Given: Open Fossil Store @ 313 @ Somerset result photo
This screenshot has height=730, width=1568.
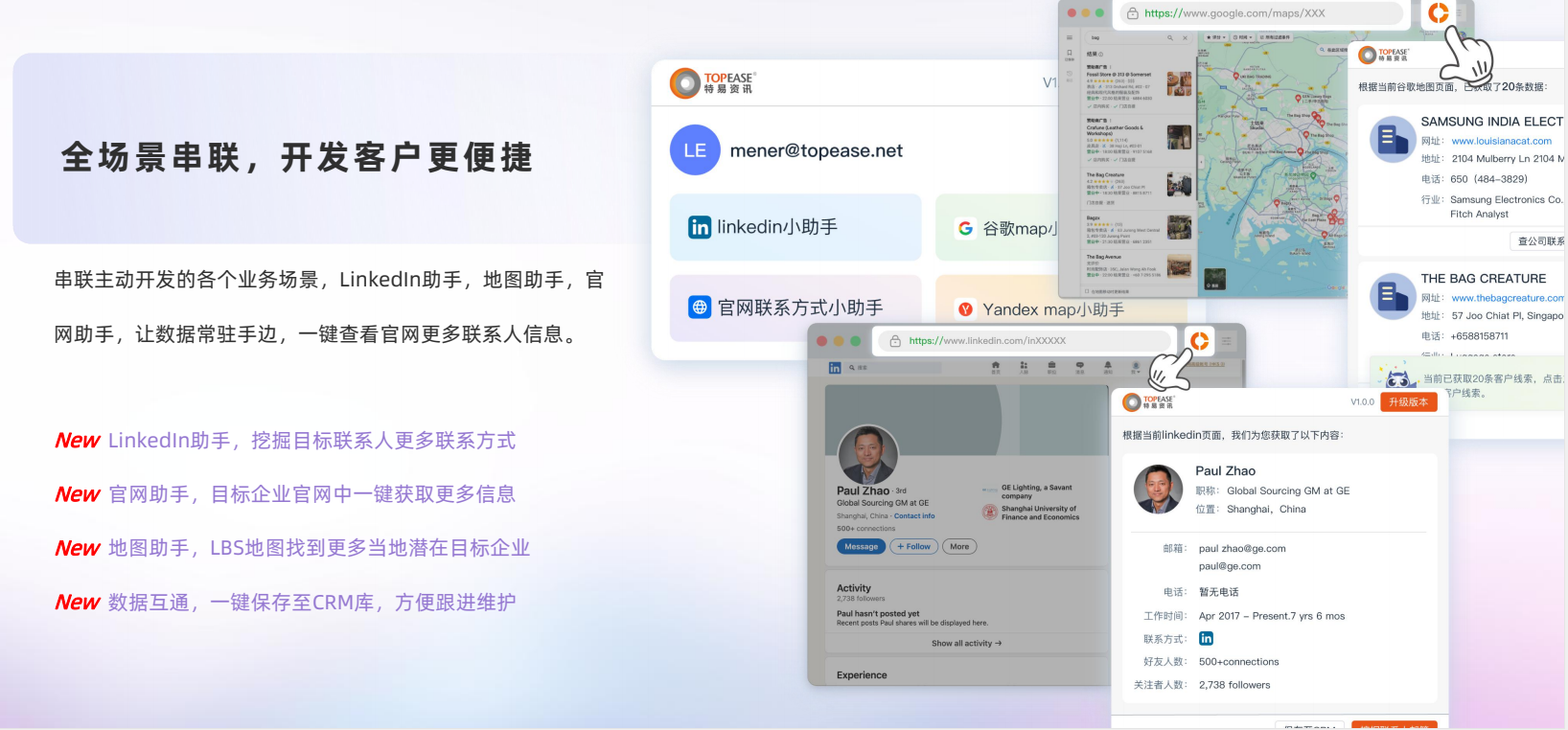Looking at the screenshot, I should [1179, 83].
